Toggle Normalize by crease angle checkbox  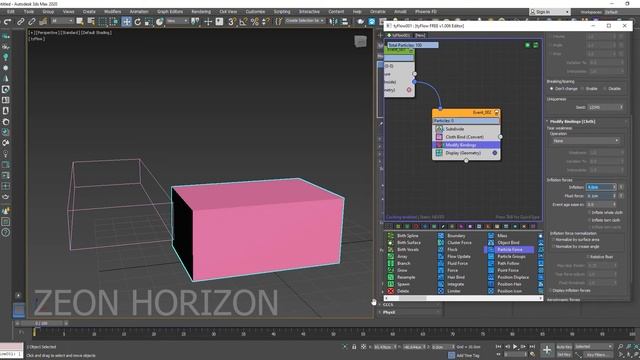553,247
